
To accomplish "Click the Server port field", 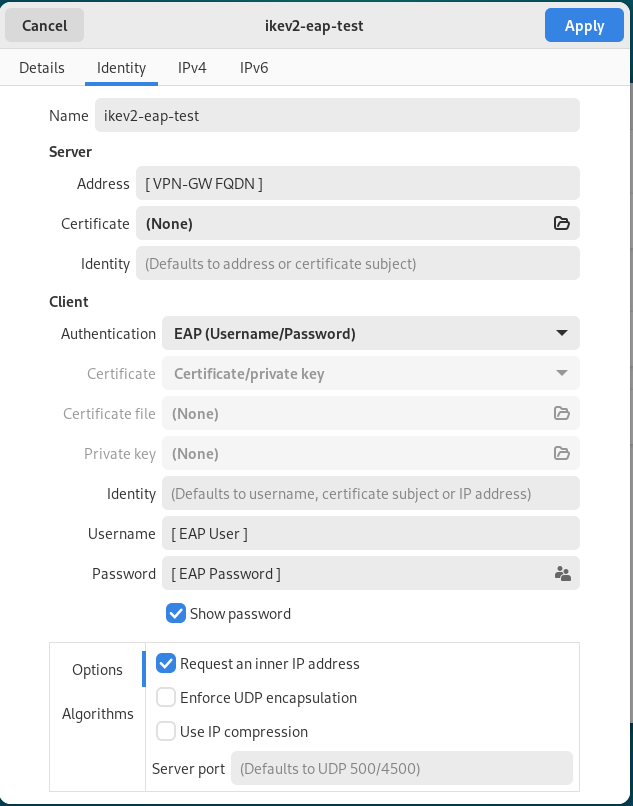I will (401, 768).
